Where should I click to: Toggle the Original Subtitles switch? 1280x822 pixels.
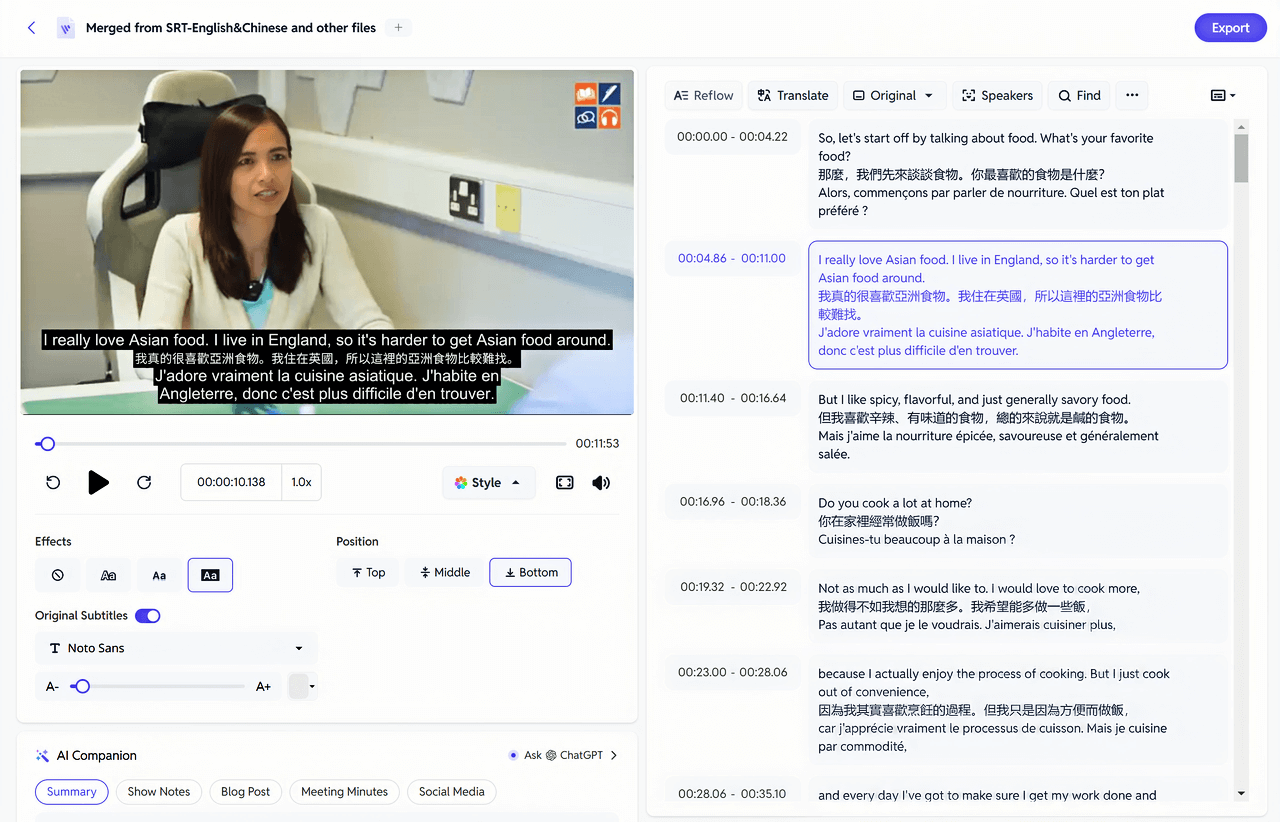click(x=148, y=616)
